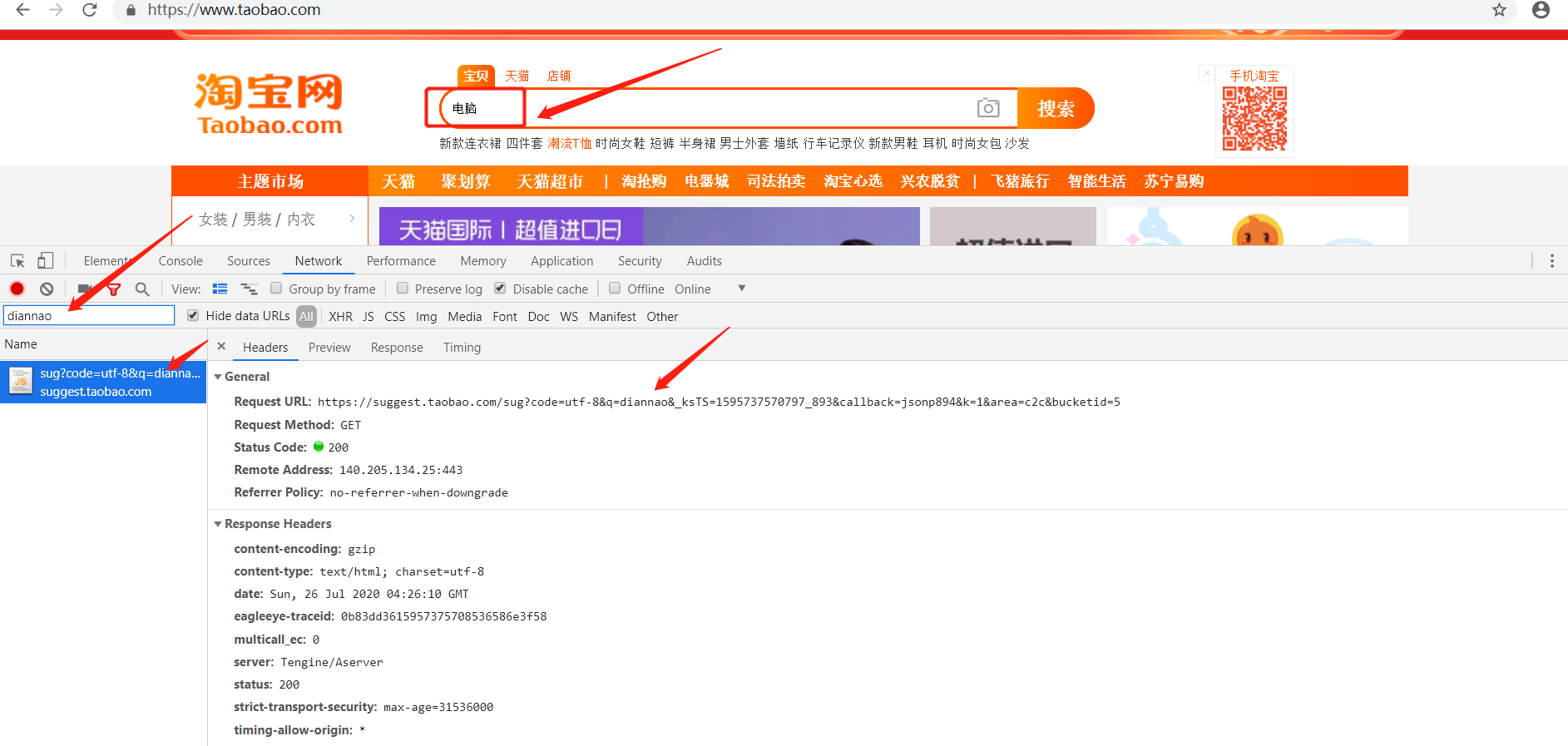Screen dimensions: 1568x746
Task: Open the Online throttling dropdown
Action: [710, 289]
